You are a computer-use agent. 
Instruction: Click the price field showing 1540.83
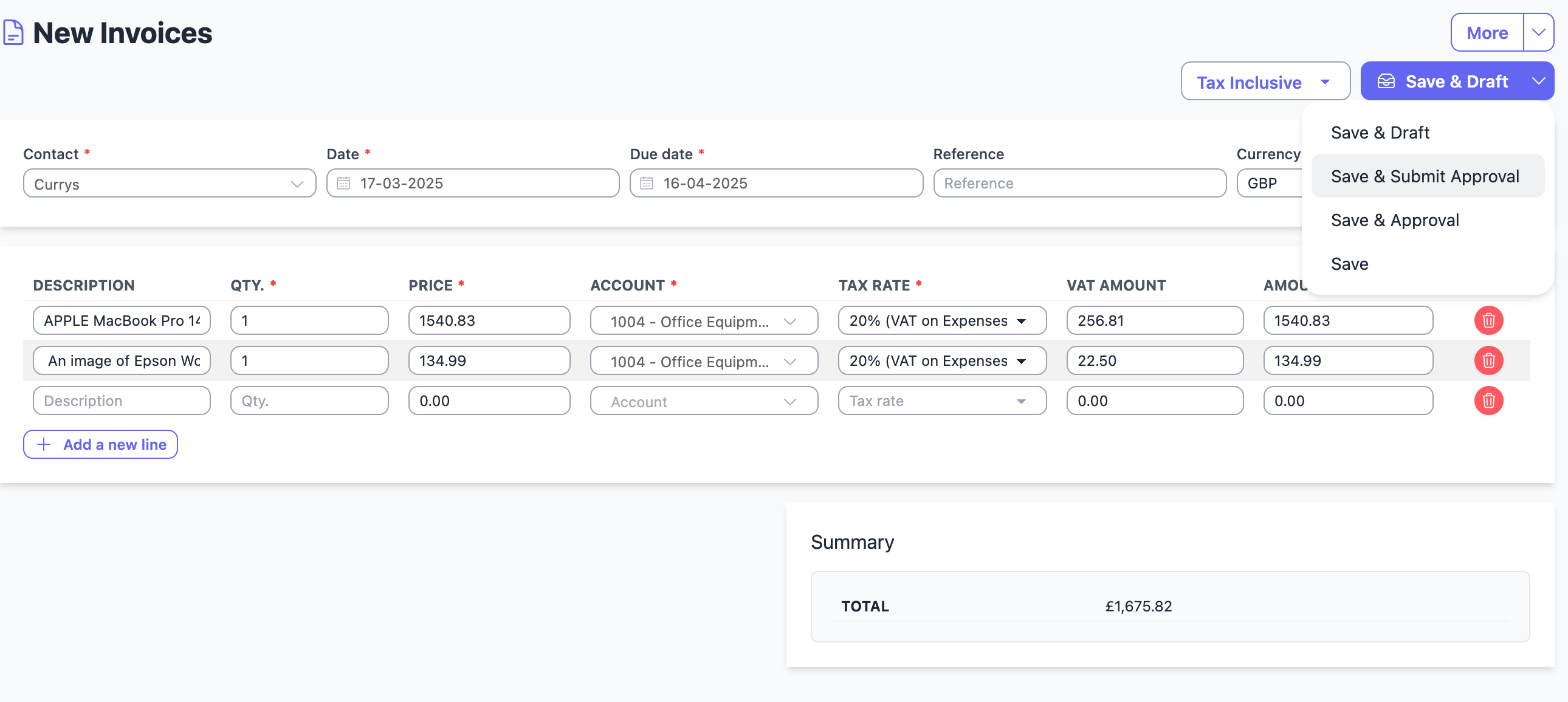point(489,321)
